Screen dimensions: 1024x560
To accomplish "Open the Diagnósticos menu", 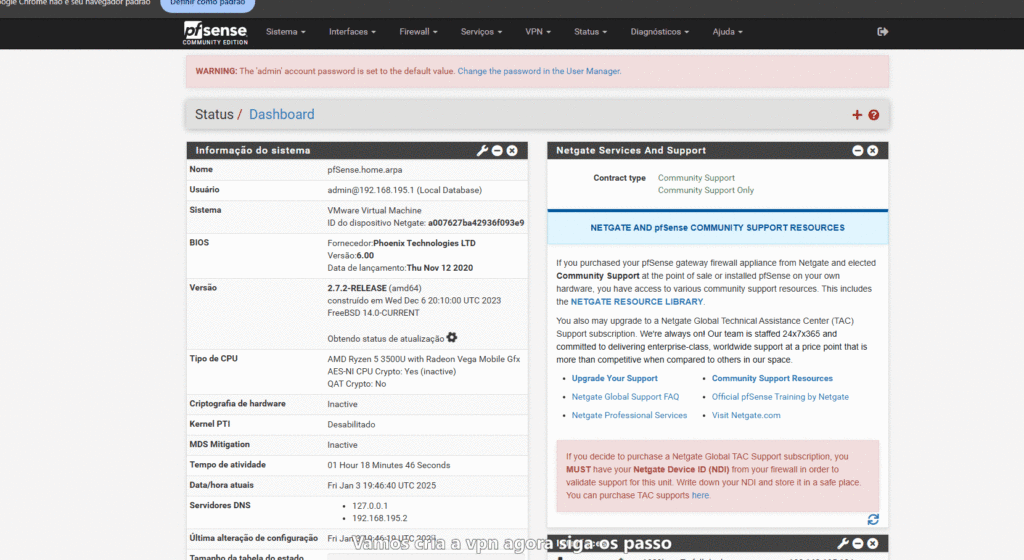I will pos(660,31).
